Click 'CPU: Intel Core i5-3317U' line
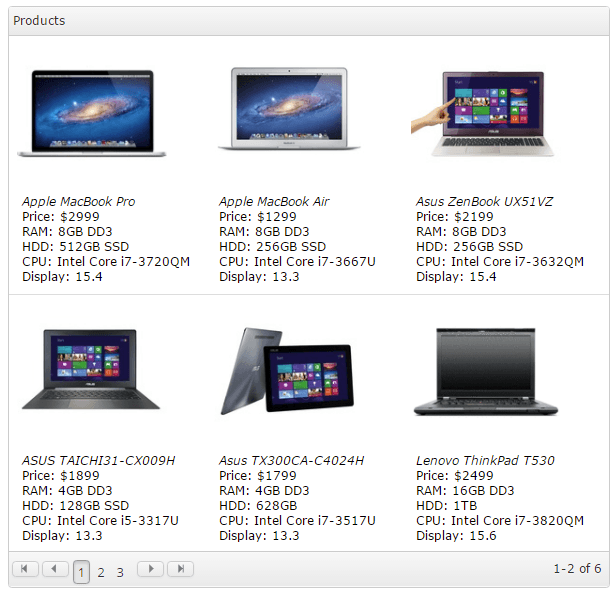 (x=101, y=520)
